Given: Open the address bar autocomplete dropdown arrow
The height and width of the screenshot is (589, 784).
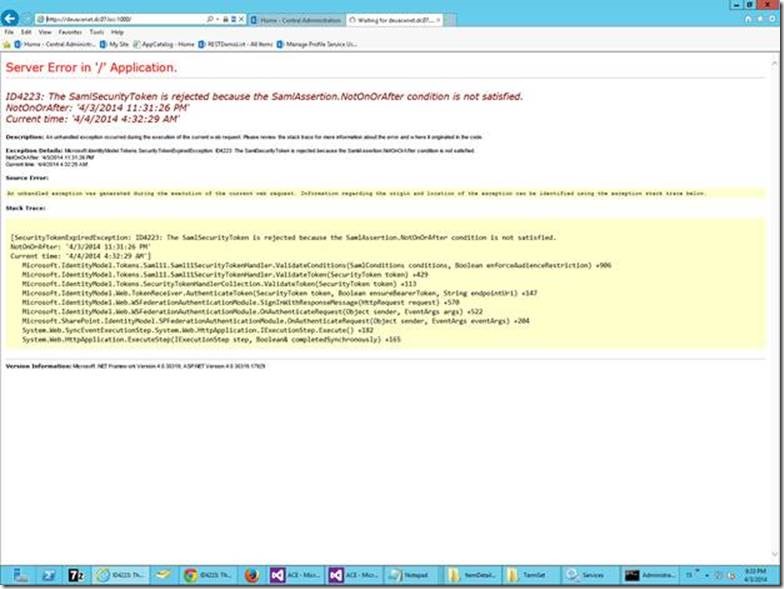Looking at the screenshot, I should (x=218, y=19).
